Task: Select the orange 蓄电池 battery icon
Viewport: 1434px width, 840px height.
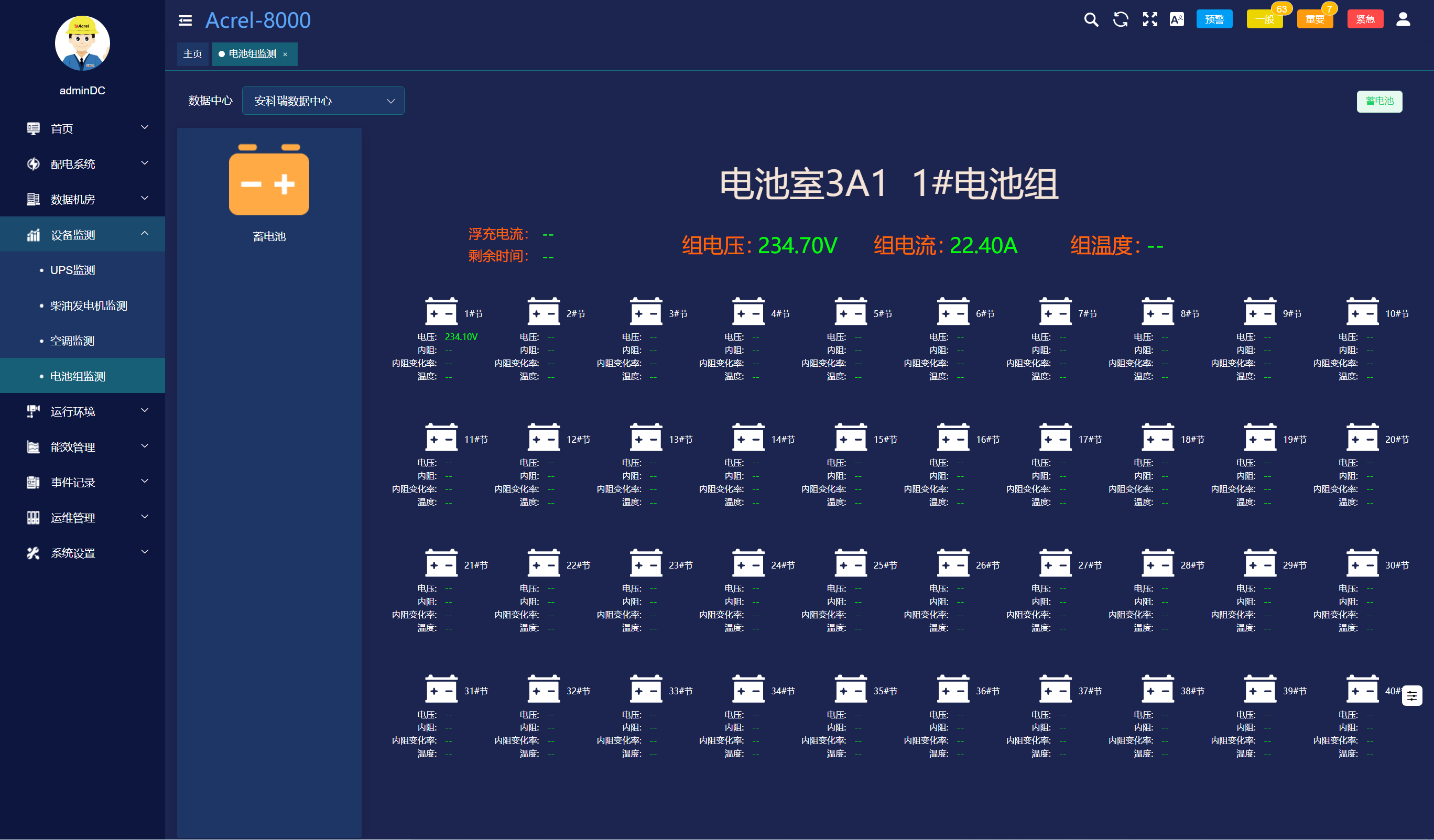Action: coord(268,181)
